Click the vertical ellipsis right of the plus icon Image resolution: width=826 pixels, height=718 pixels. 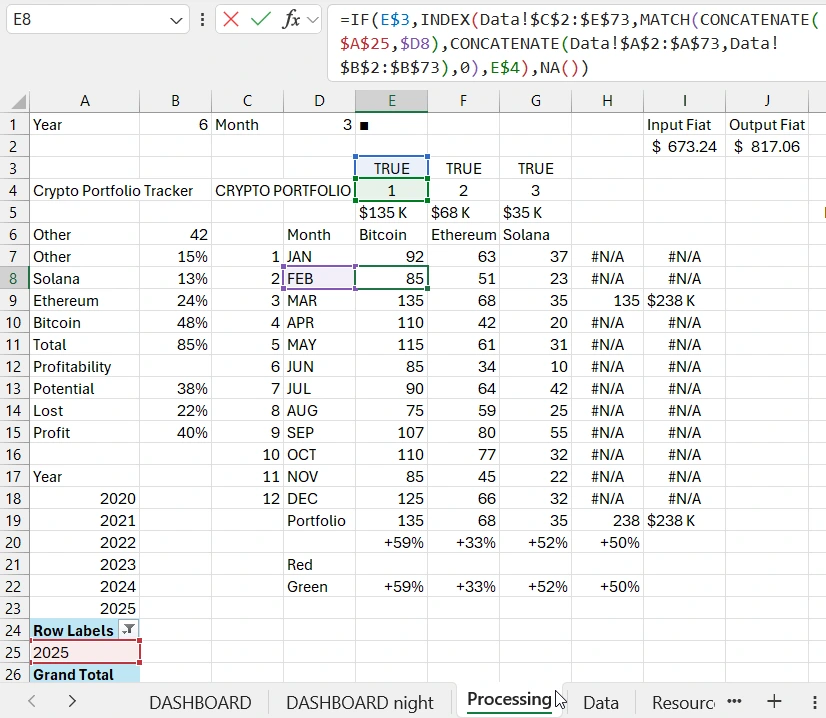(814, 702)
